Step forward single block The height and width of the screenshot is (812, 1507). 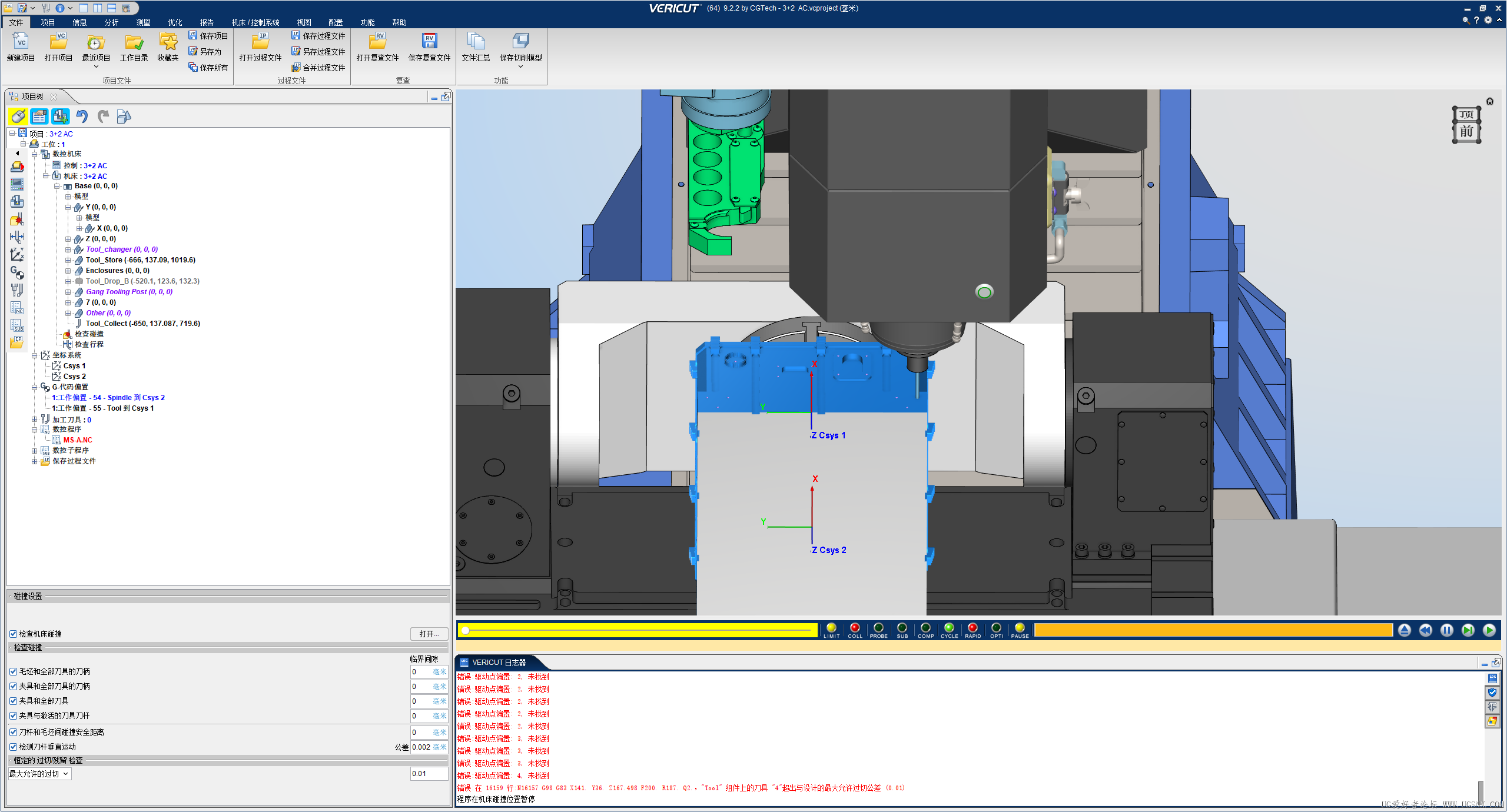(1468, 630)
